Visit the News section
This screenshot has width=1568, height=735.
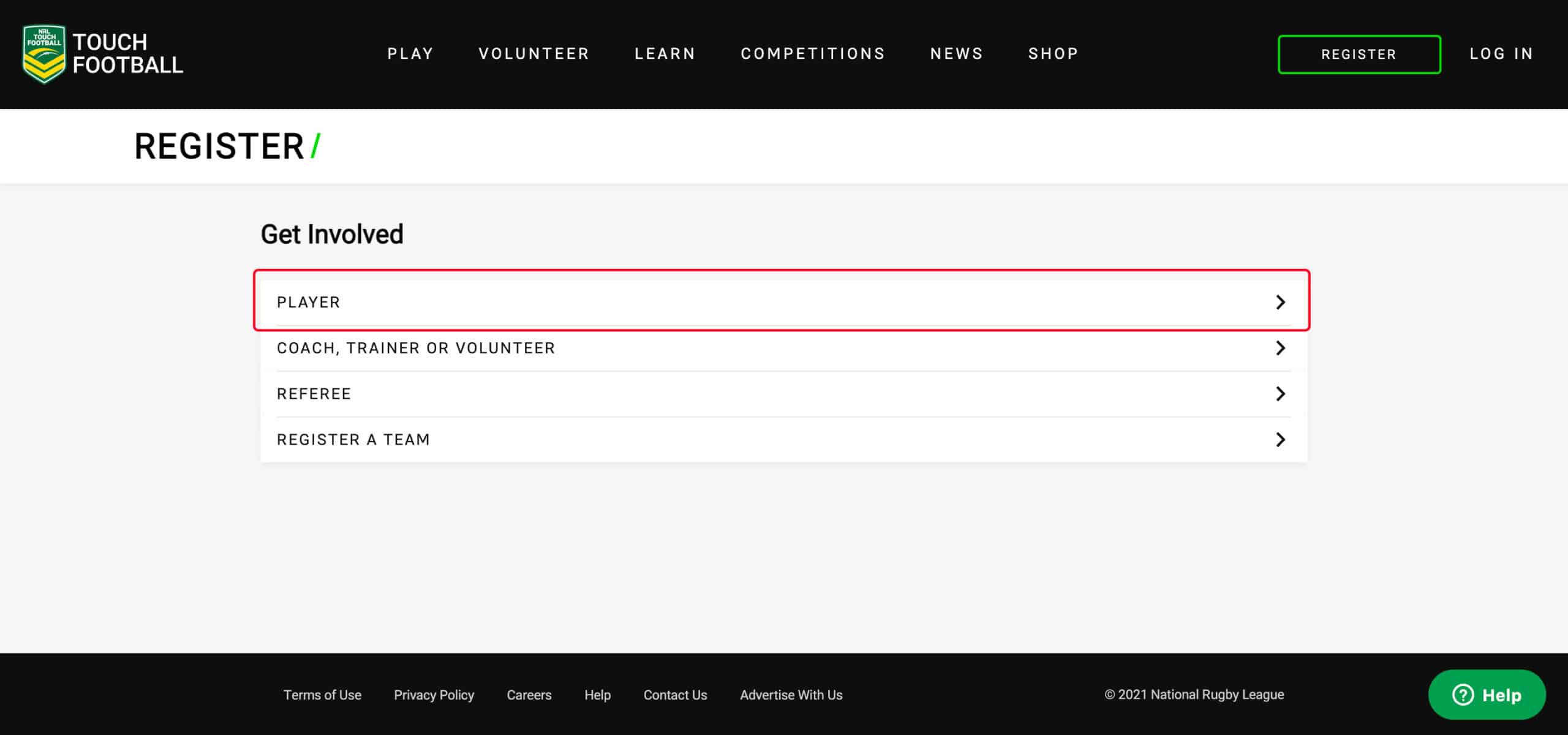(956, 54)
